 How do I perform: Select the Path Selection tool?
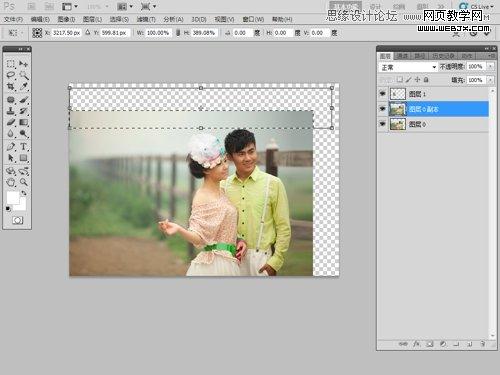pyautogui.click(x=11, y=158)
